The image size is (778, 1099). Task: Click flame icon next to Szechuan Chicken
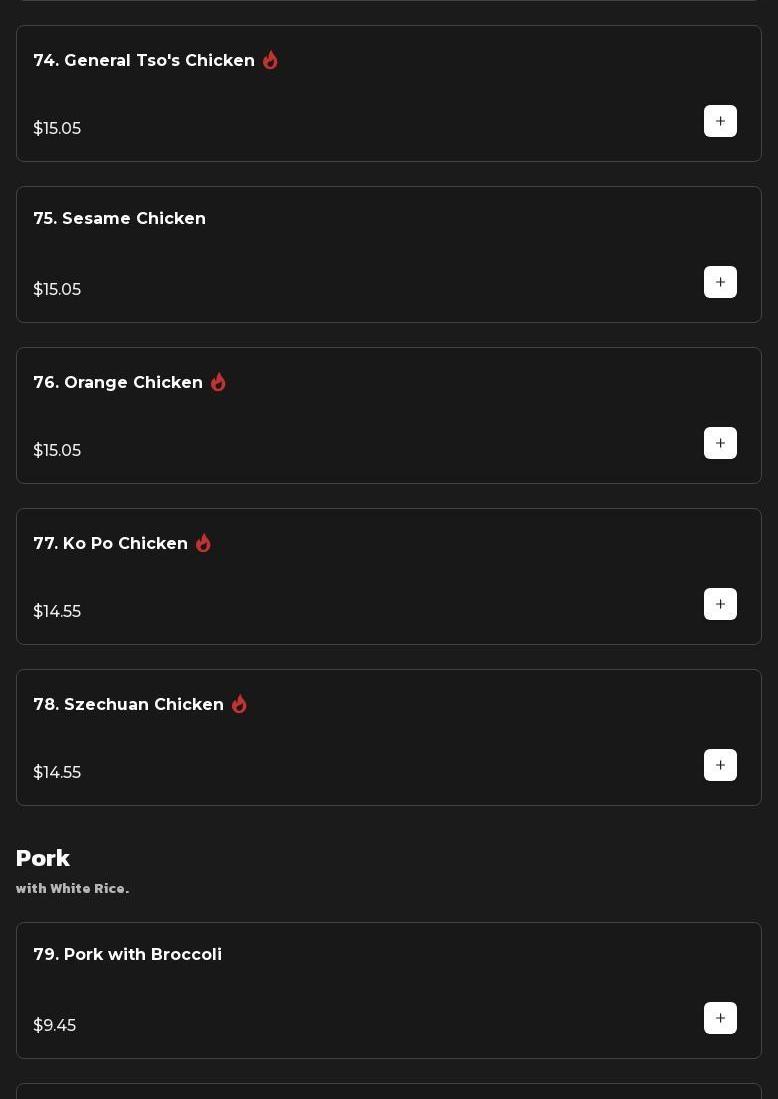click(239, 704)
